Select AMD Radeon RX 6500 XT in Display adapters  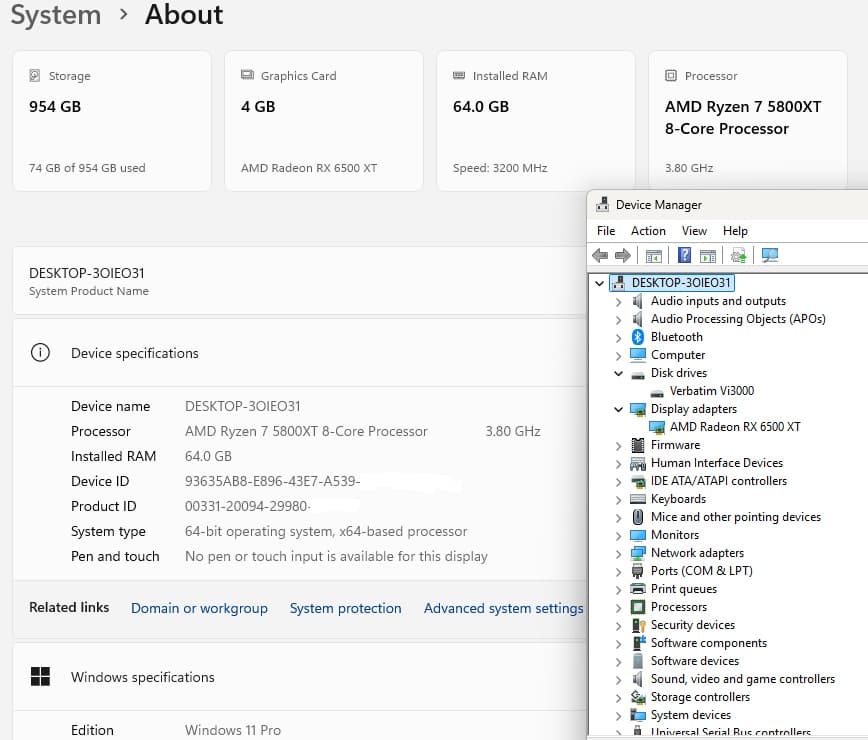(735, 427)
